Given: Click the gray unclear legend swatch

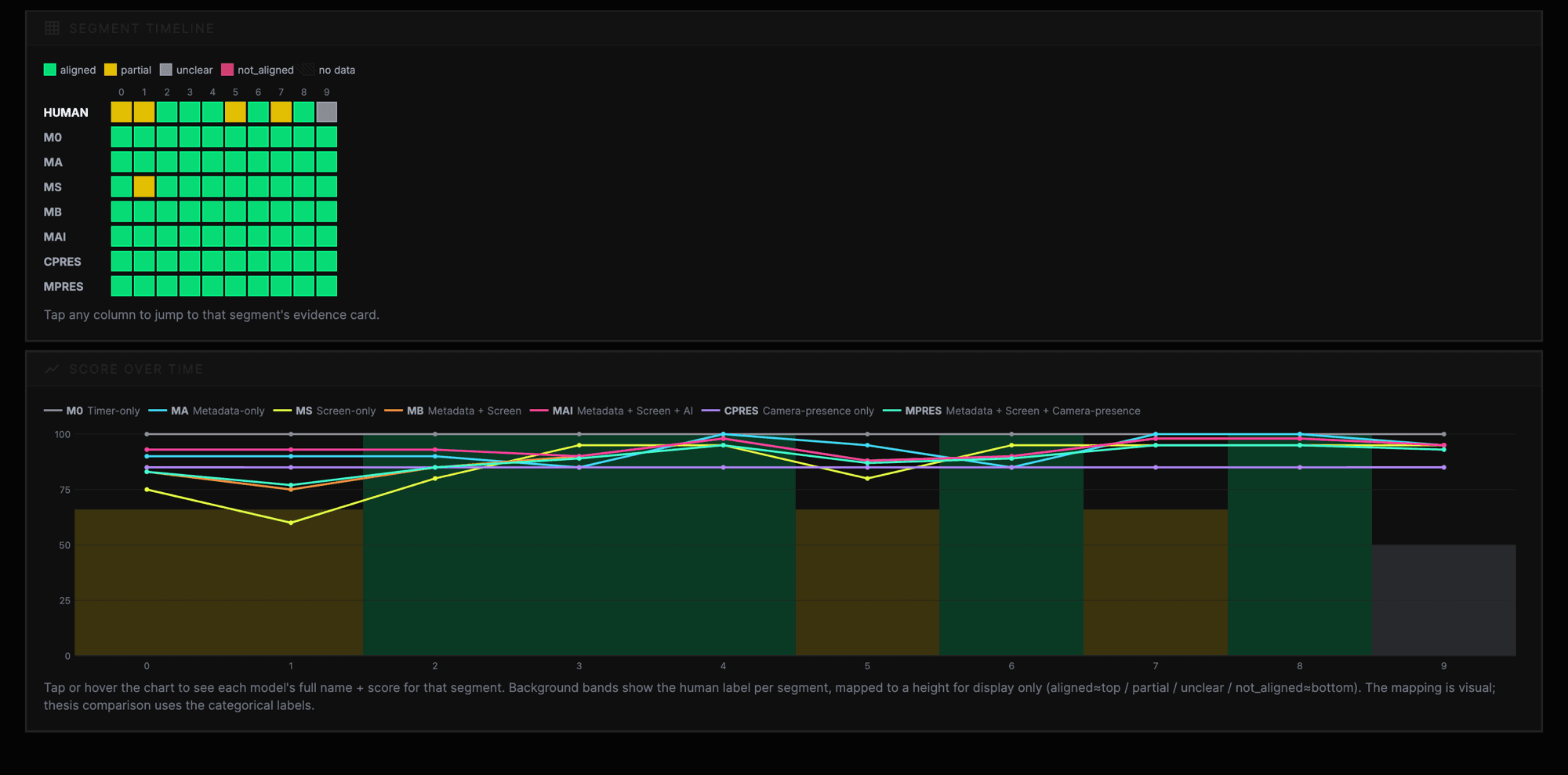Looking at the screenshot, I should click(x=166, y=70).
